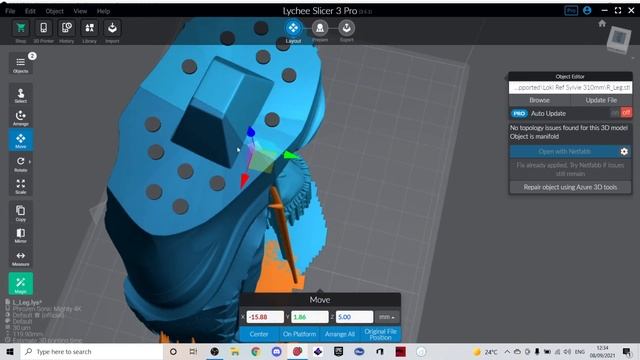Click the blue Z-axis gizmo handle
This screenshot has height=360, width=640.
[251, 132]
